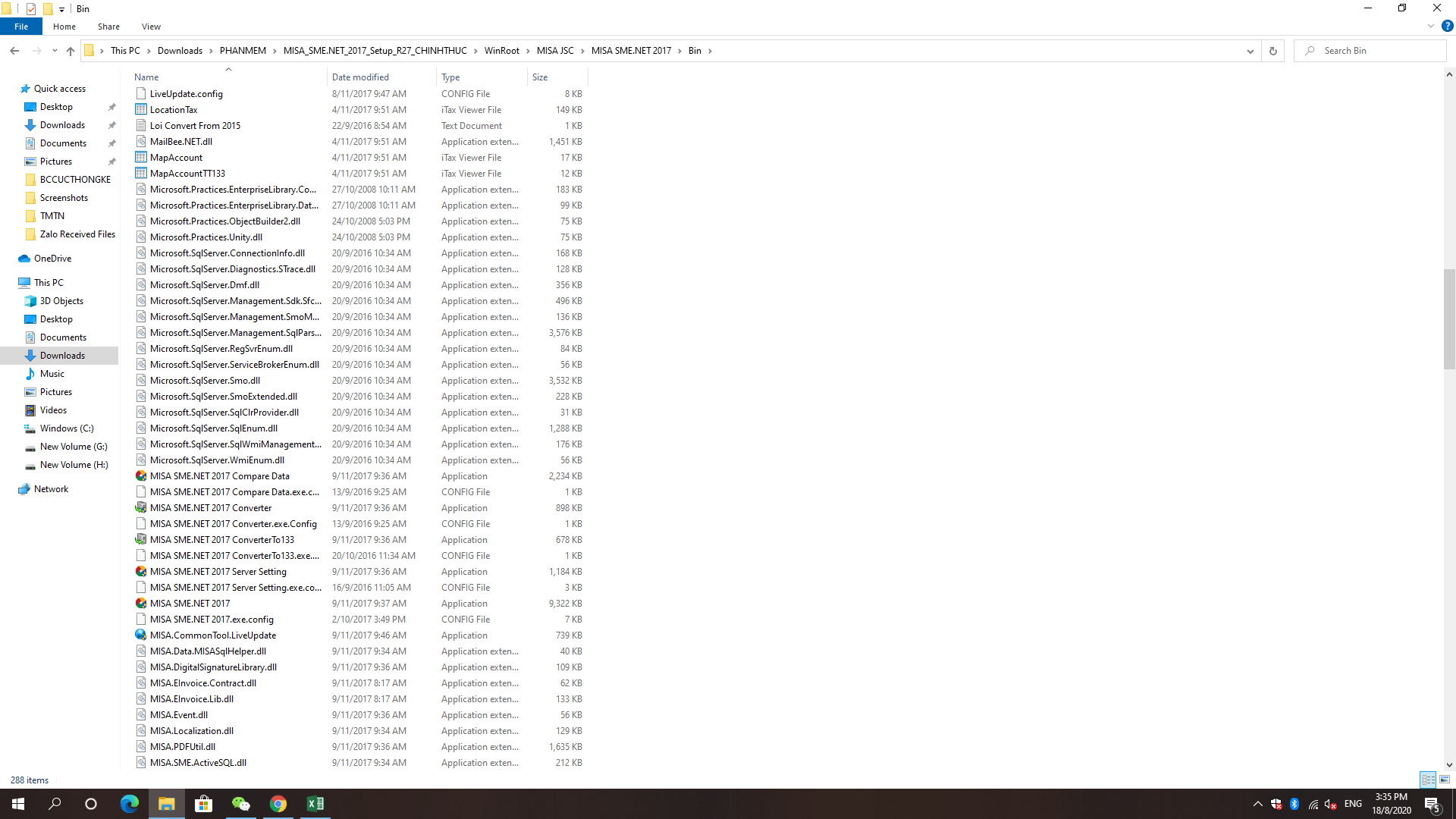Viewport: 1456px width, 819px height.
Task: Navigate to This PC breadcrumb
Action: pyautogui.click(x=125, y=51)
